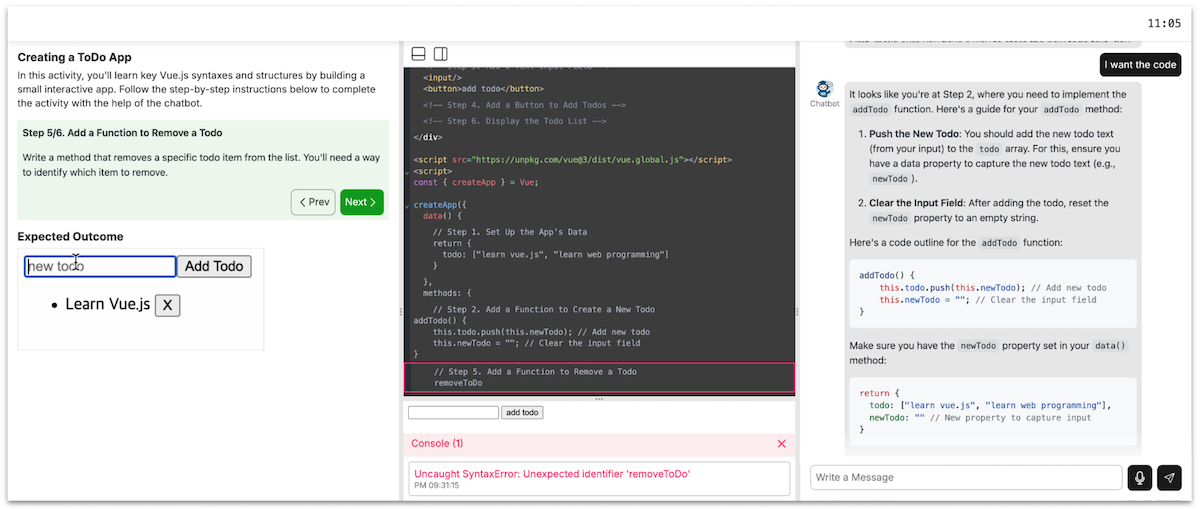Click the Expected Outcome heading
Viewport: 1200px width, 509px height.
click(70, 237)
